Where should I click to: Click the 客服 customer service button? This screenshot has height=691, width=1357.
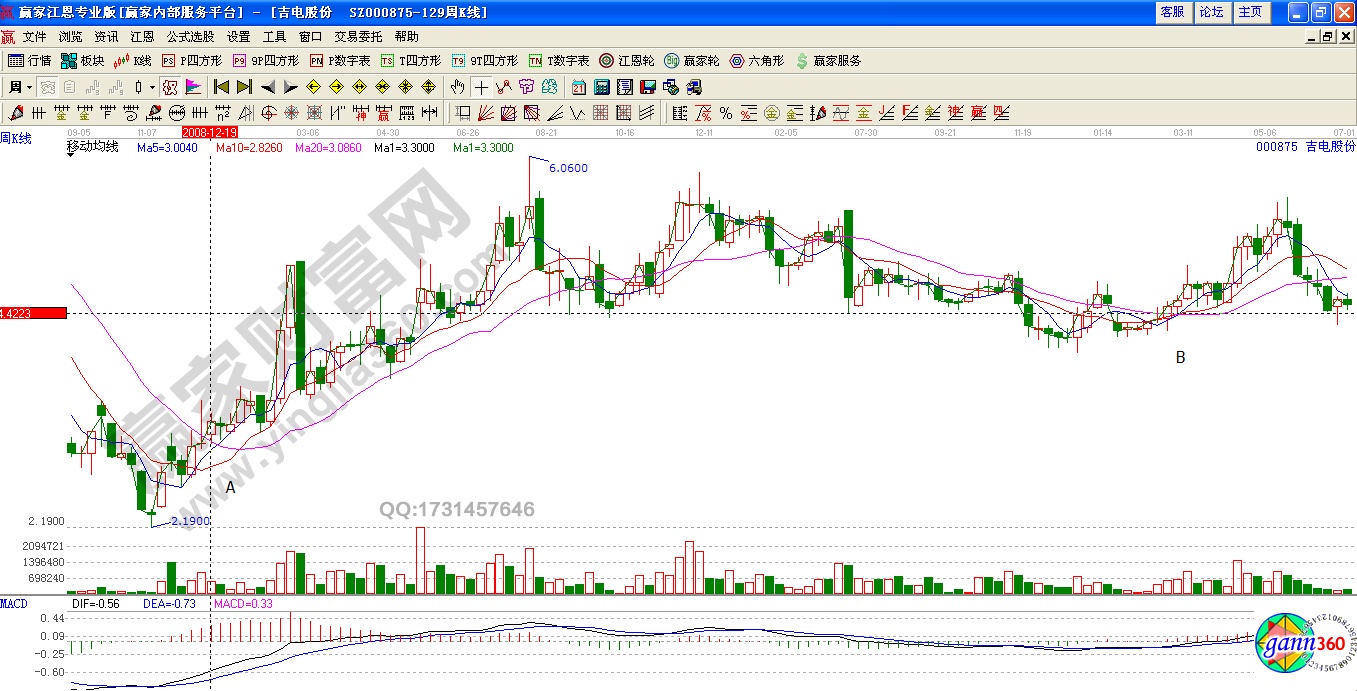tap(1172, 12)
